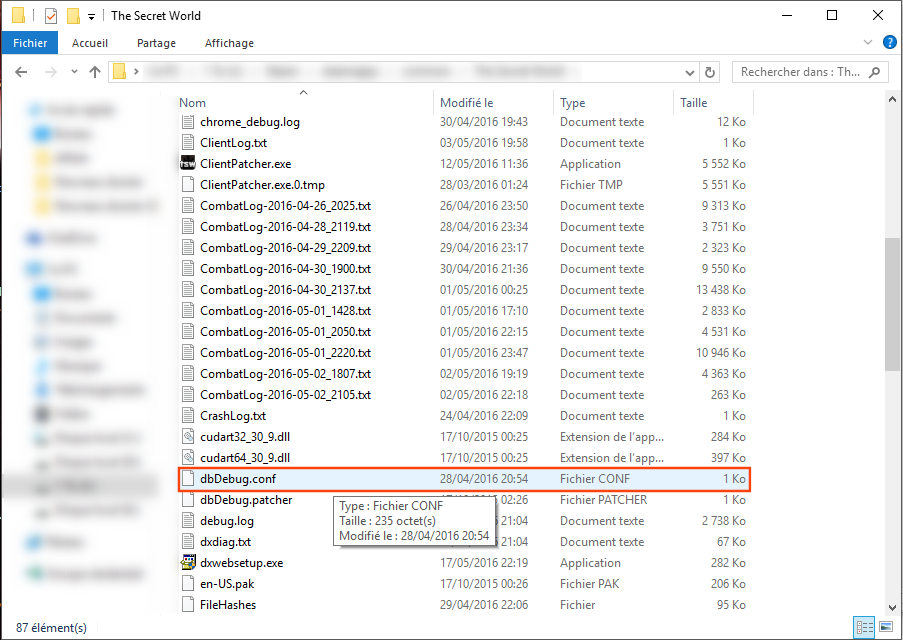Click the "87 élément(s)" status bar text
Viewport: 903px width, 640px height.
pyautogui.click(x=51, y=627)
